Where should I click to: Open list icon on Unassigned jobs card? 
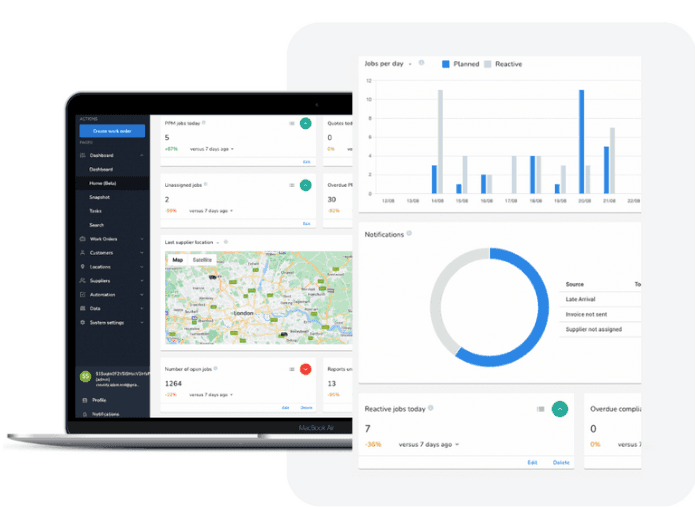[291, 185]
